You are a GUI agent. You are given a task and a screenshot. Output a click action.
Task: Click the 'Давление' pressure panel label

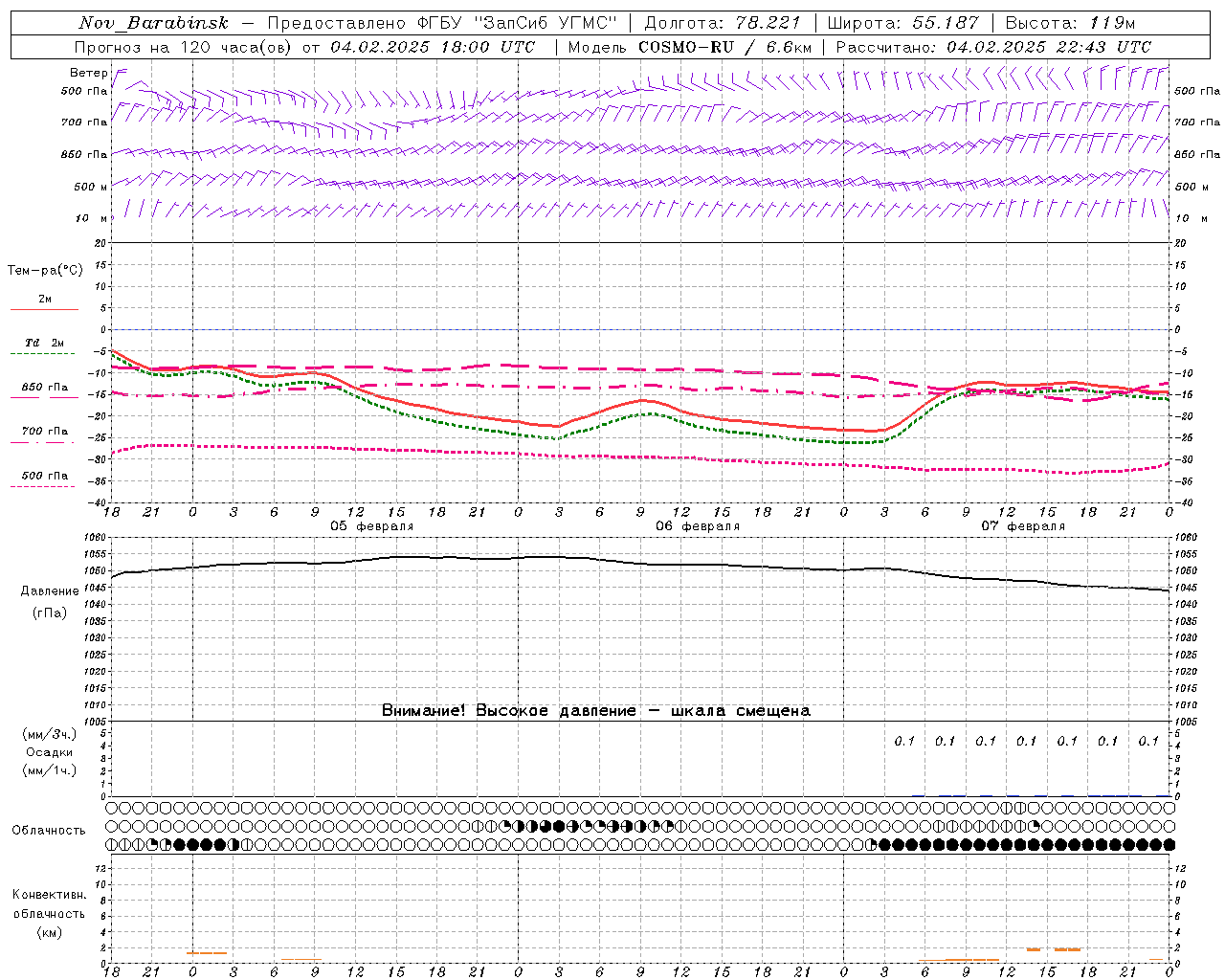pos(50,591)
